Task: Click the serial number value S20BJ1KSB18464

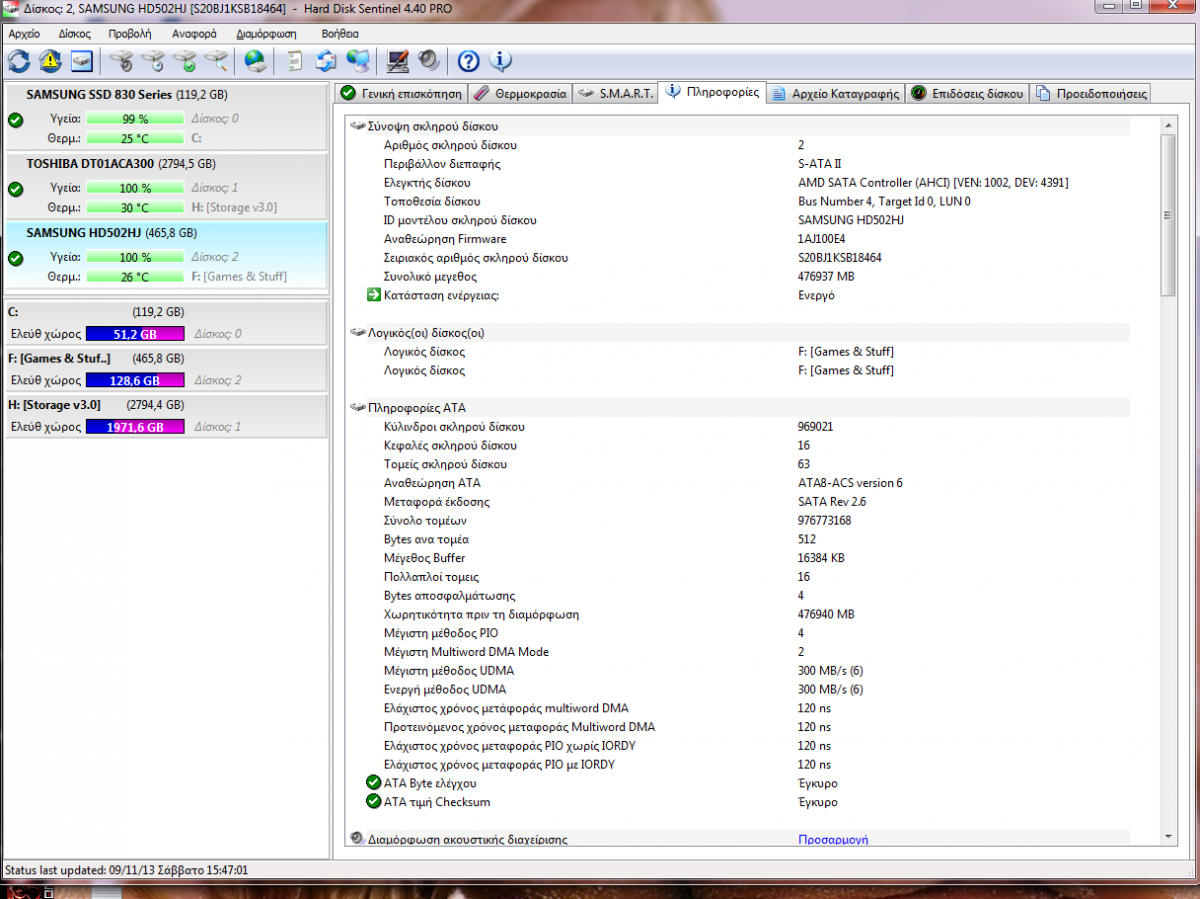Action: 840,258
